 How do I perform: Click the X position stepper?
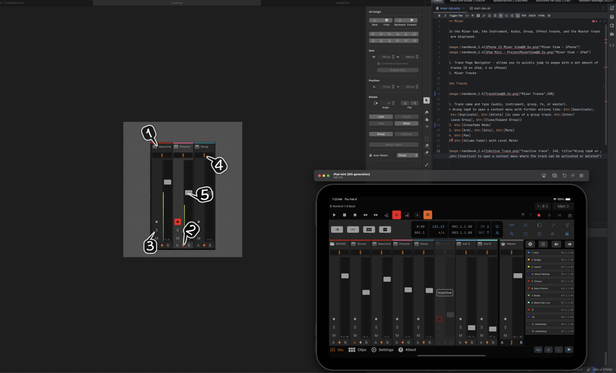393,87
